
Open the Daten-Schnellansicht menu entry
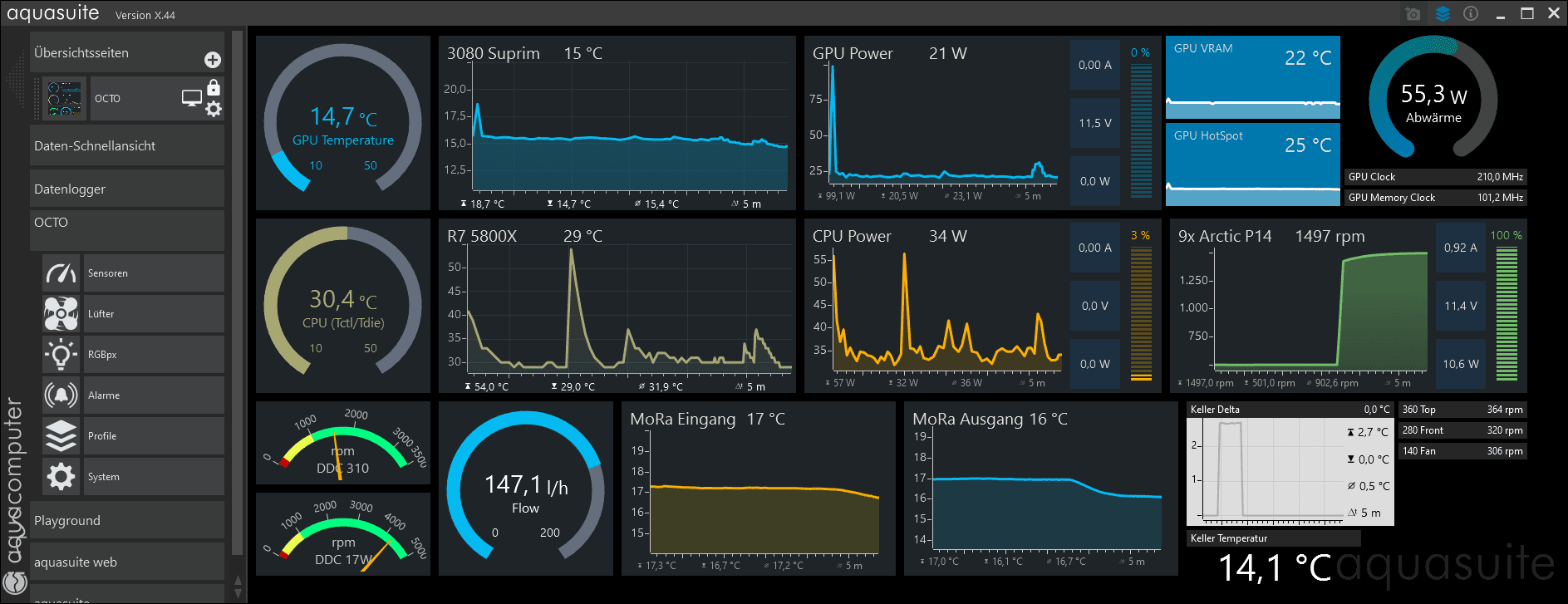tap(127, 145)
